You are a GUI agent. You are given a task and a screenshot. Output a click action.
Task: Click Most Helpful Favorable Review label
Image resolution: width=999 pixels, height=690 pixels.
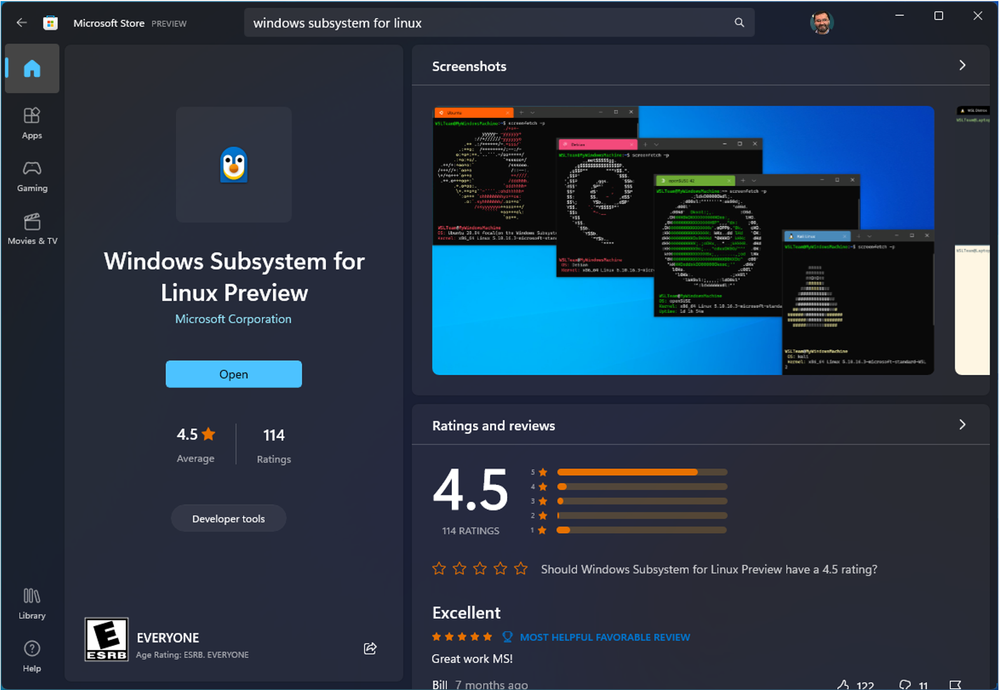(x=605, y=637)
